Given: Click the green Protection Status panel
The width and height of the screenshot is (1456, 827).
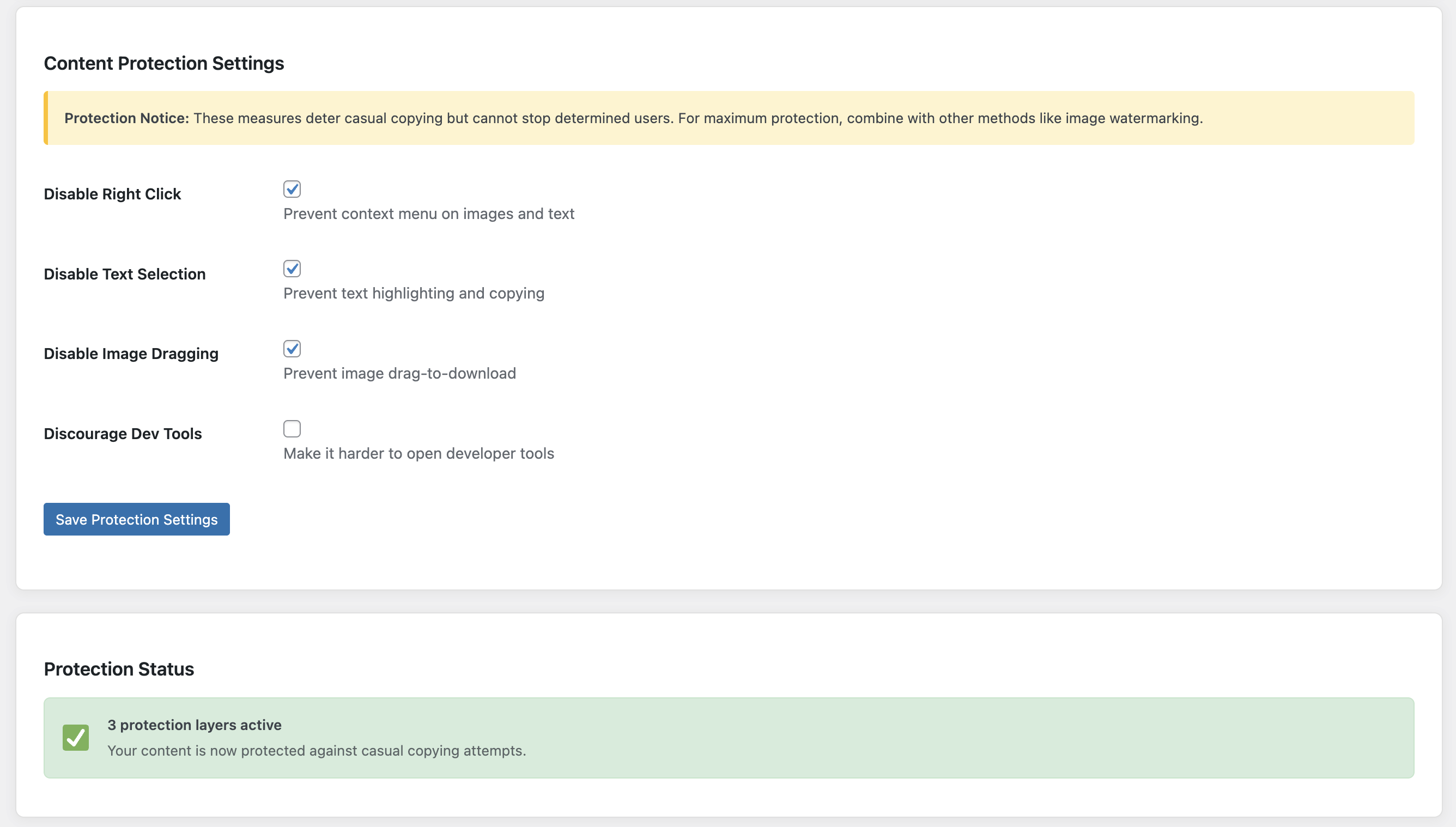Looking at the screenshot, I should coord(727,737).
